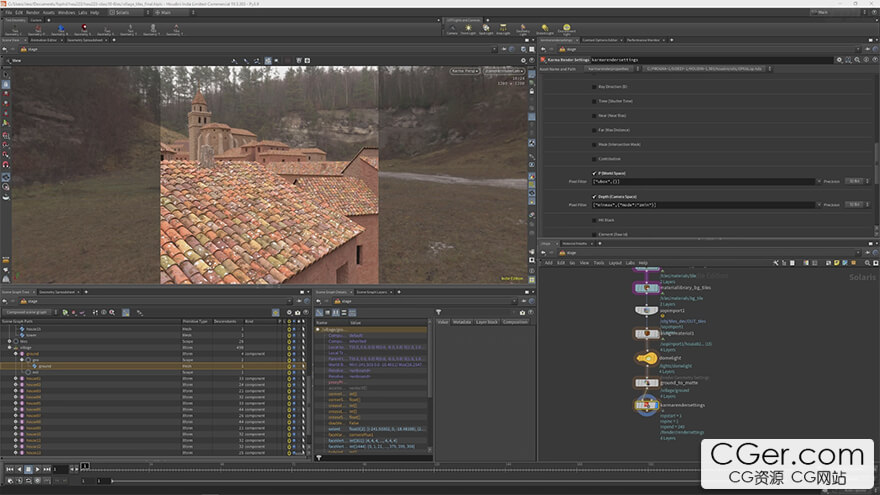Add a Camera from the lights shelf
The height and width of the screenshot is (495, 880).
(452, 29)
